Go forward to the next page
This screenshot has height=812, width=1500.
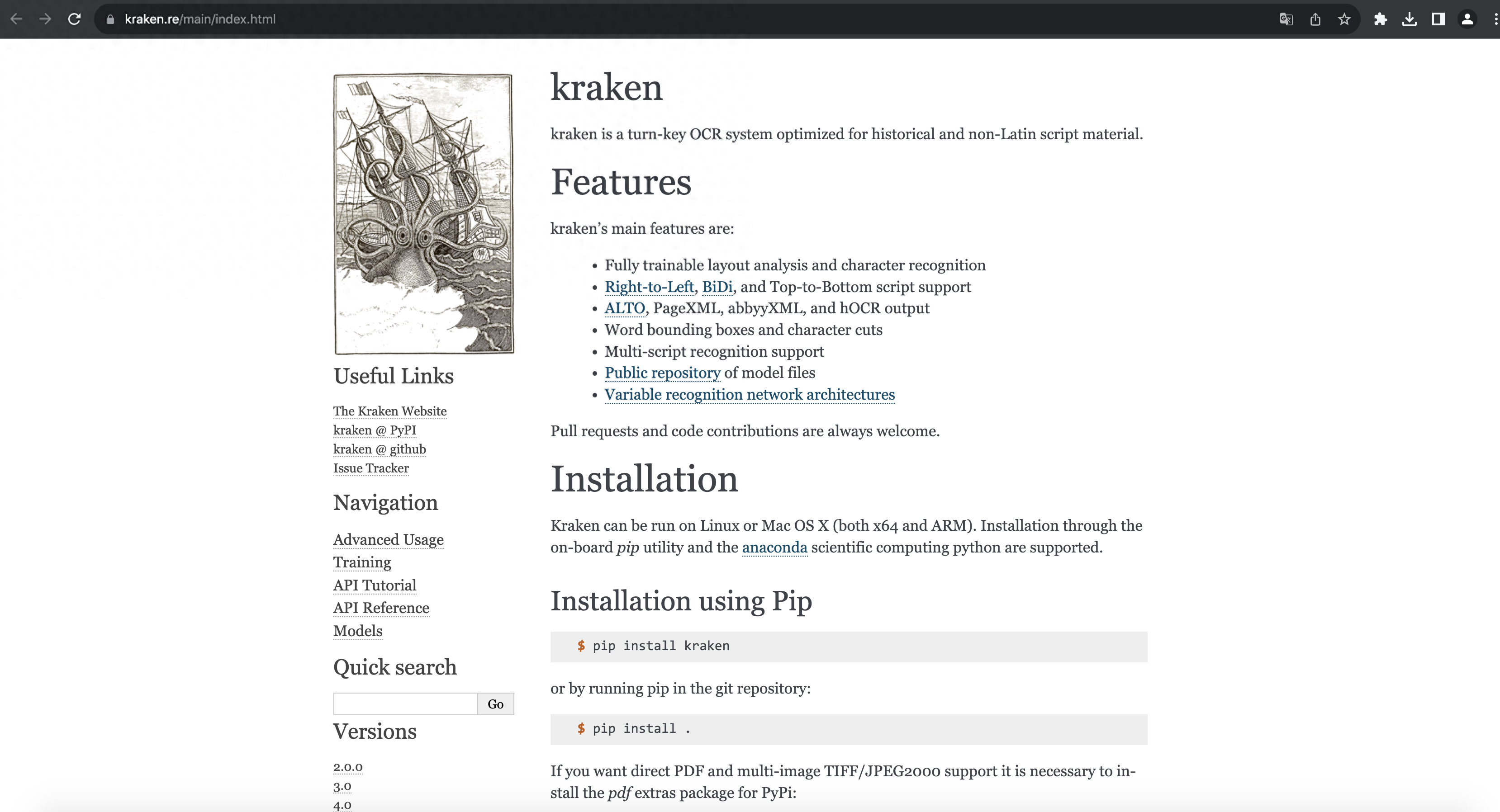pyautogui.click(x=45, y=19)
